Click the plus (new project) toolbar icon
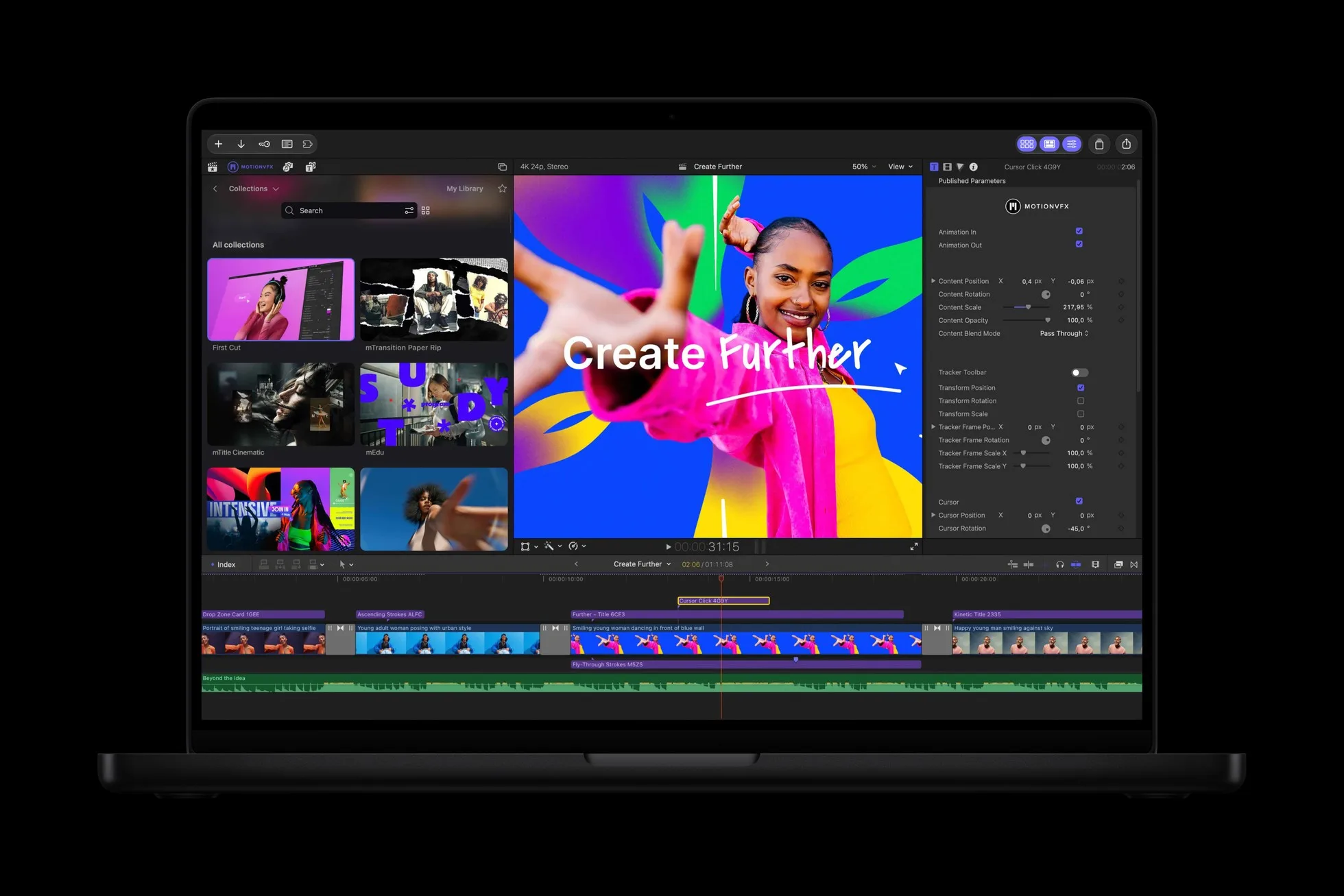Screen dimensions: 1344x896 (x=218, y=144)
